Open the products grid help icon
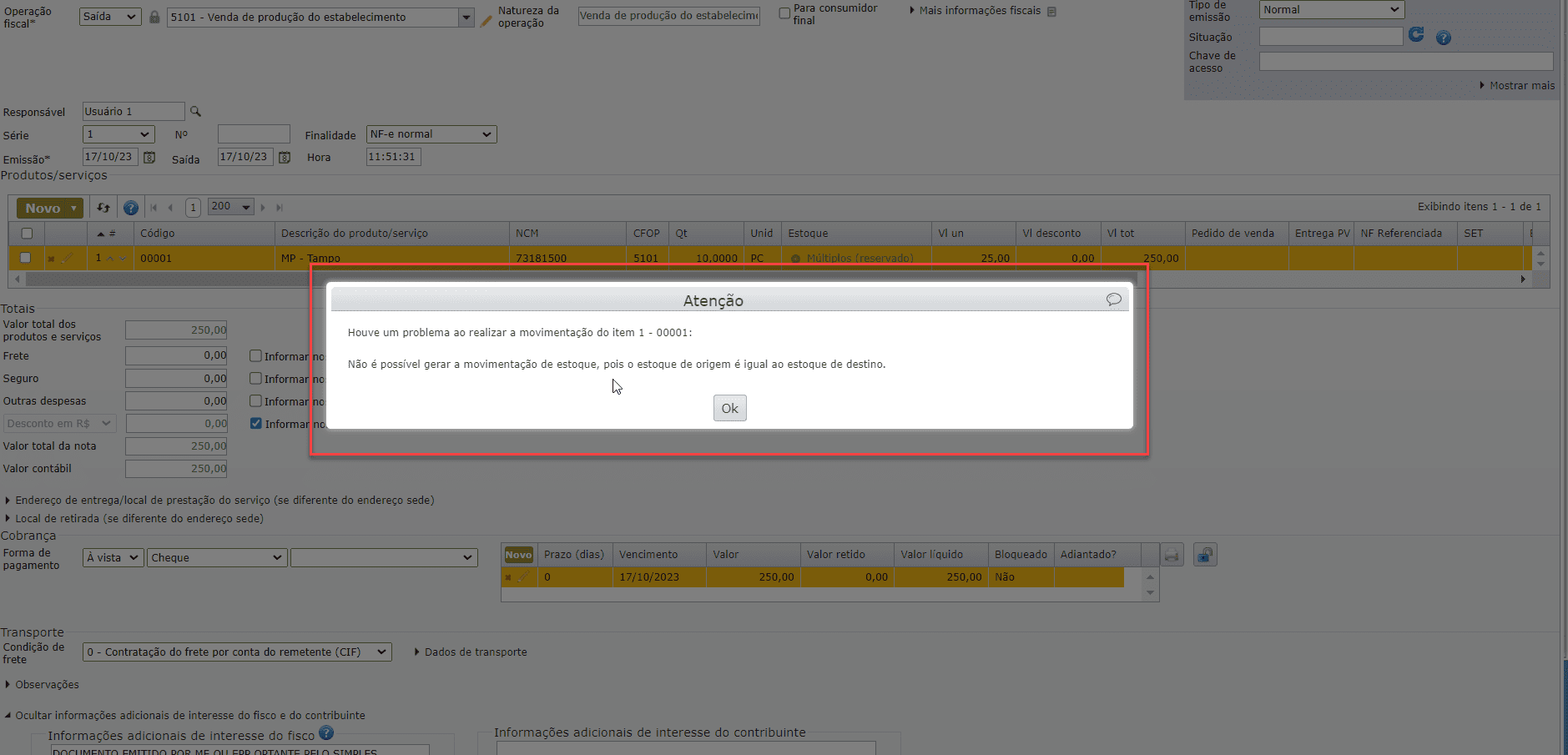Screen dimensions: 1568x755 131,208
